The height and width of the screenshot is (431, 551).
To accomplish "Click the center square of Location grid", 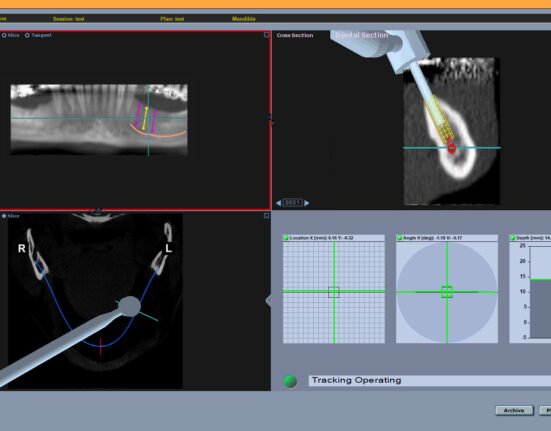I will coord(334,292).
